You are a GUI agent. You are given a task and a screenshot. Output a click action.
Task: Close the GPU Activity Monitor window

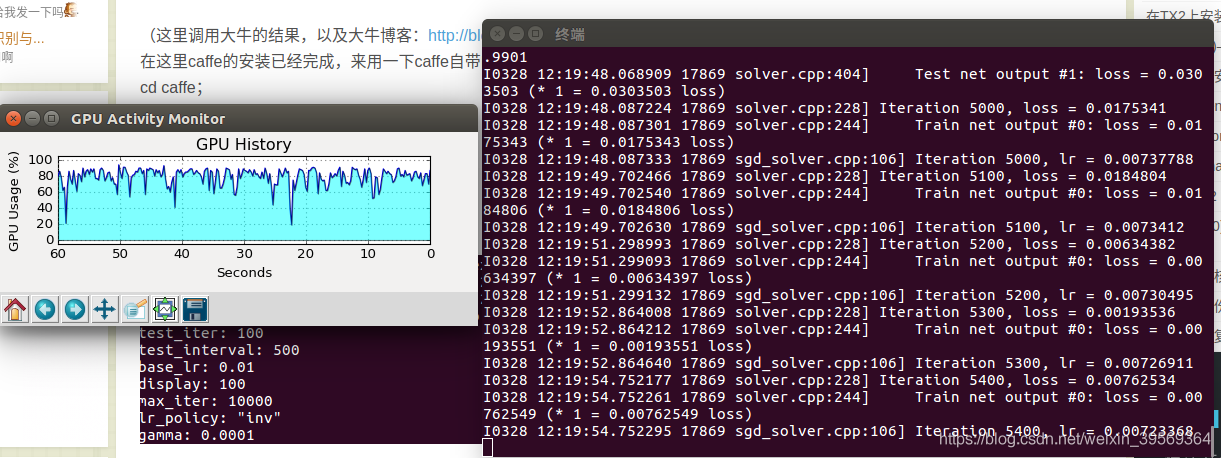pyautogui.click(x=14, y=118)
